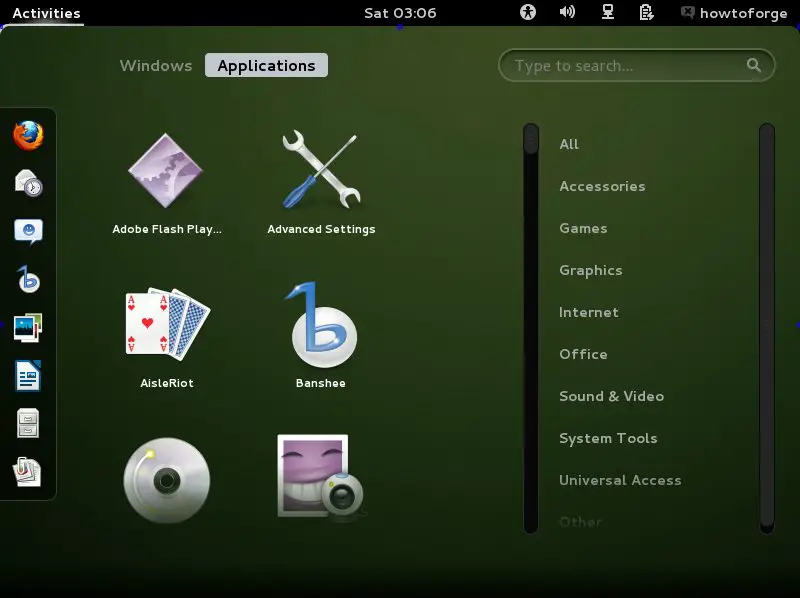Filter by Office category

coord(583,354)
